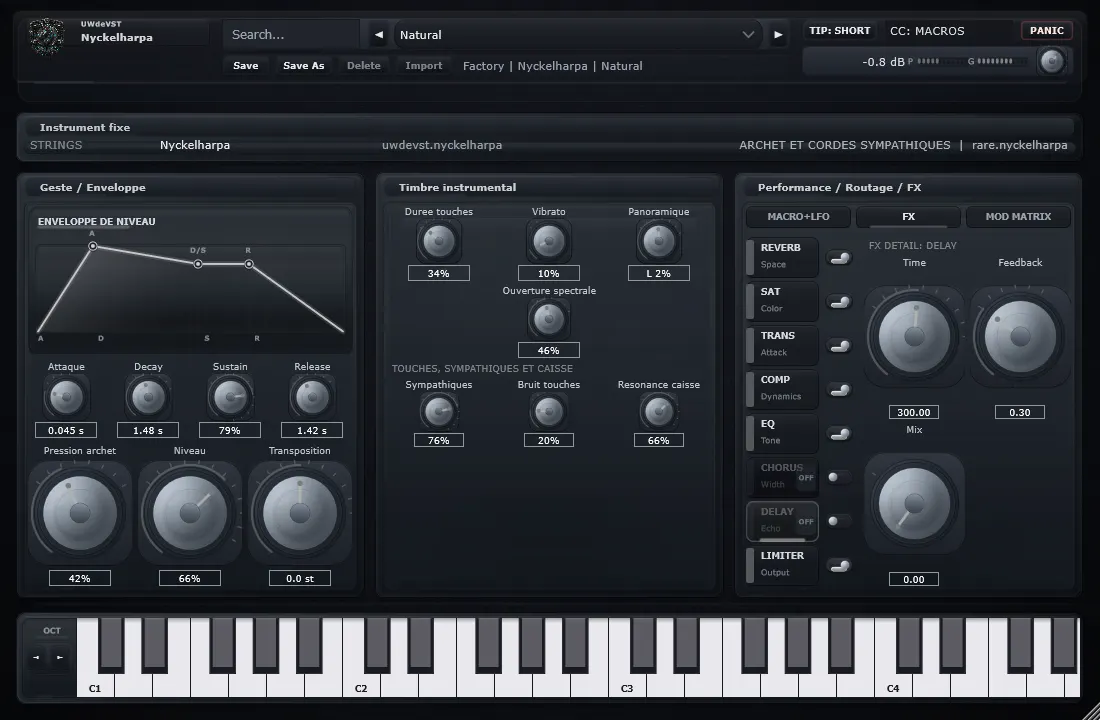This screenshot has width=1100, height=720.
Task: Switch to MACRO+LFO tab
Action: (798, 216)
